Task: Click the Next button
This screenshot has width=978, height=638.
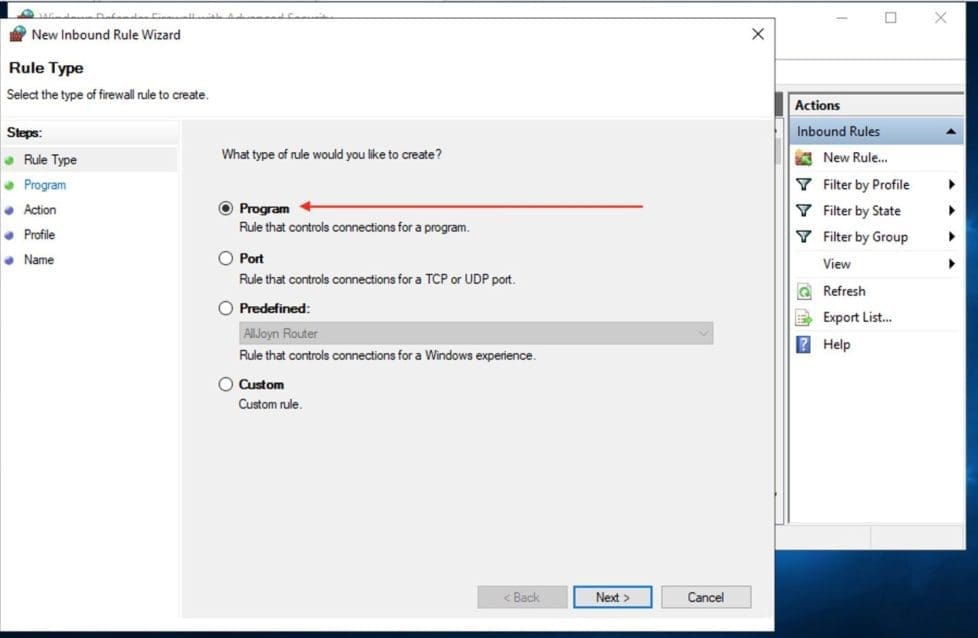Action: [x=612, y=597]
